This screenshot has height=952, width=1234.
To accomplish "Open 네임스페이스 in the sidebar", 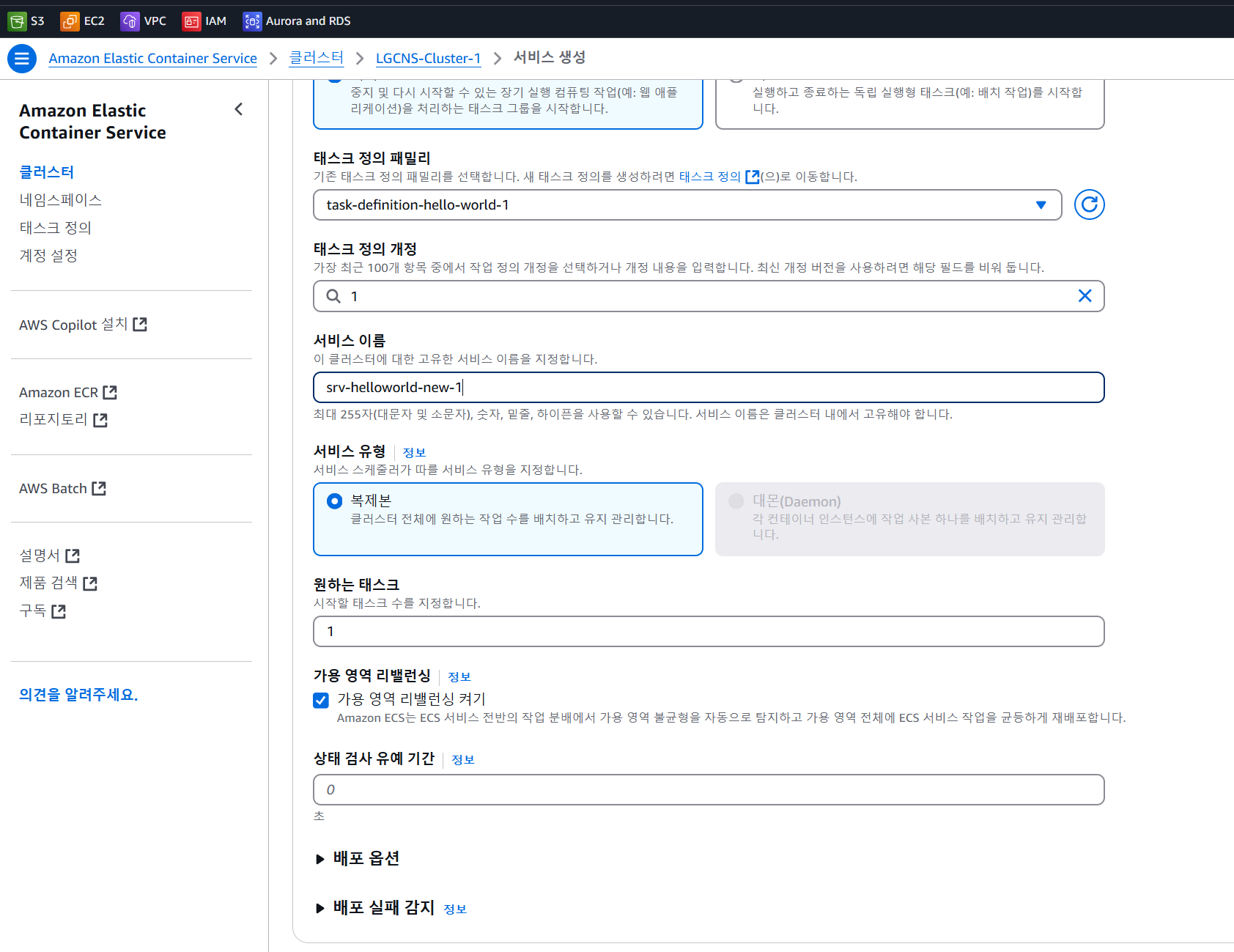I will pyautogui.click(x=61, y=200).
